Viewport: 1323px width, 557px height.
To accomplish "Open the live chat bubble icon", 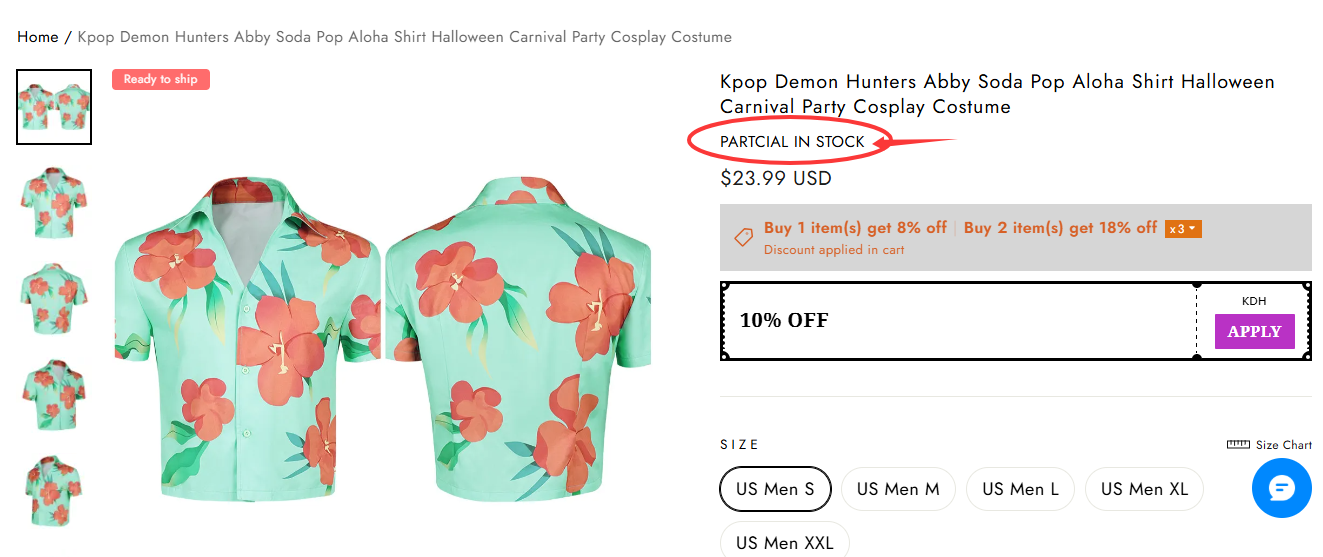I will point(1281,488).
